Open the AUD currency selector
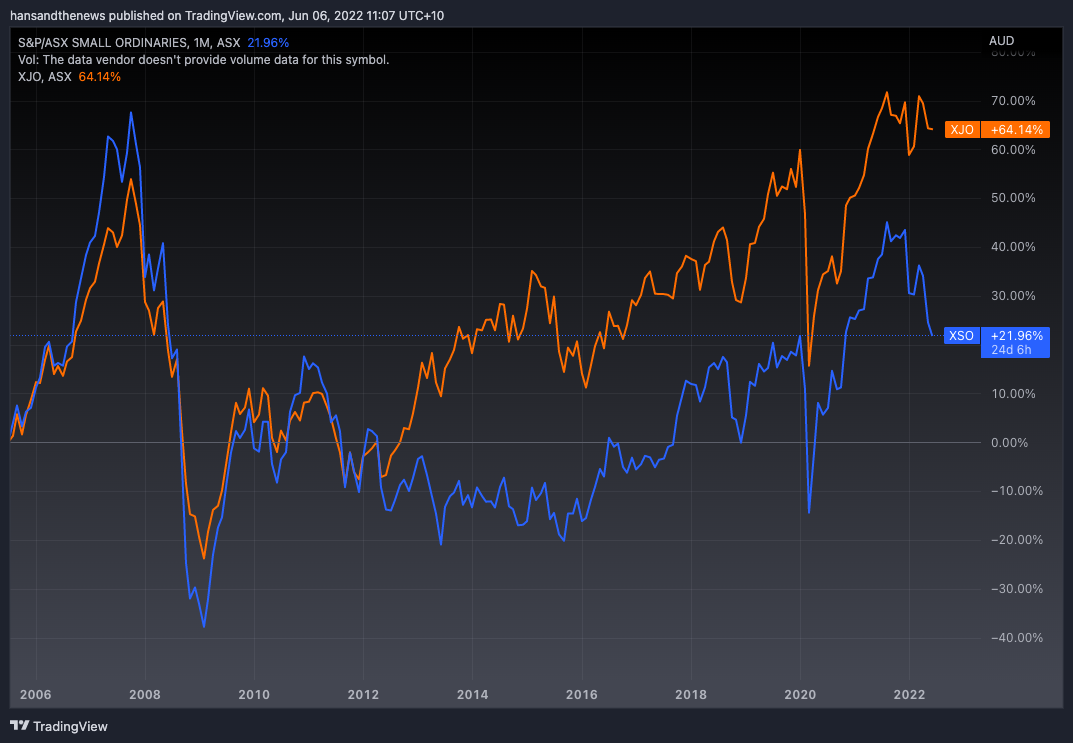This screenshot has height=743, width=1073. coord(1001,41)
